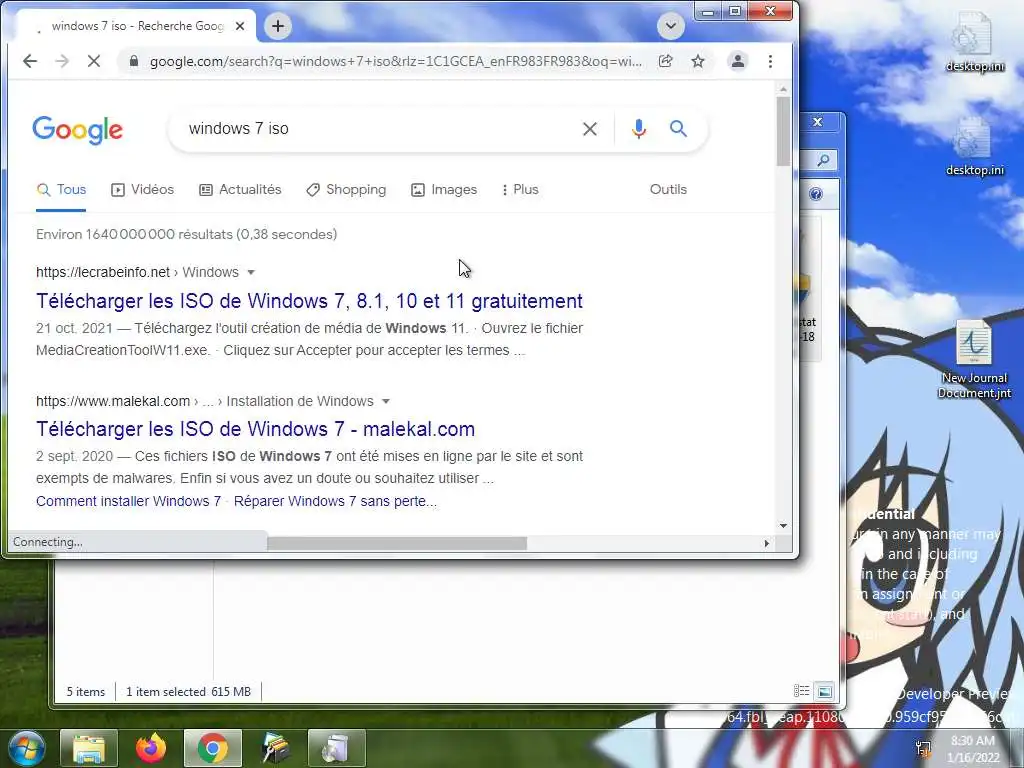Open the Outils search tools

point(668,189)
